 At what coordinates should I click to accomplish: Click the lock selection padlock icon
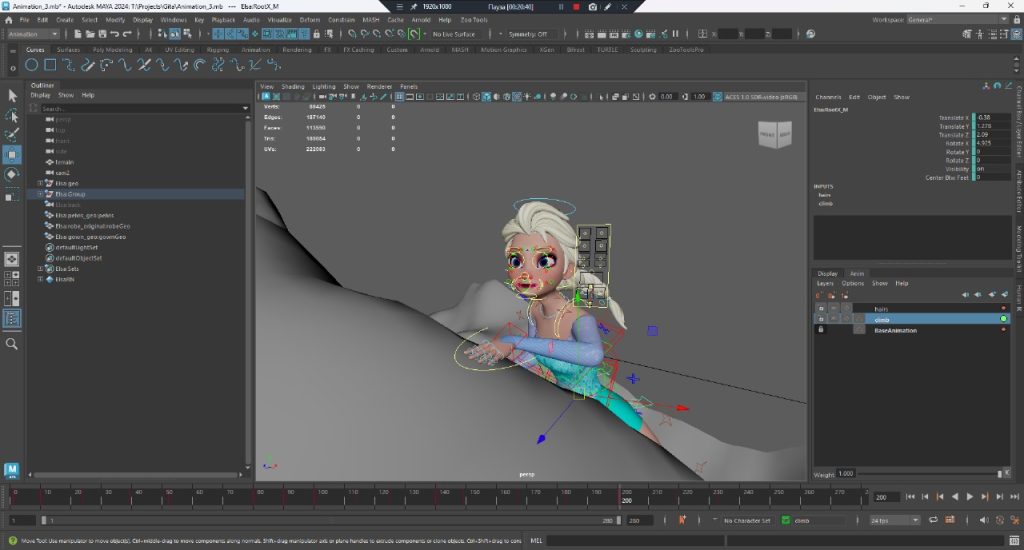pyautogui.click(x=316, y=34)
